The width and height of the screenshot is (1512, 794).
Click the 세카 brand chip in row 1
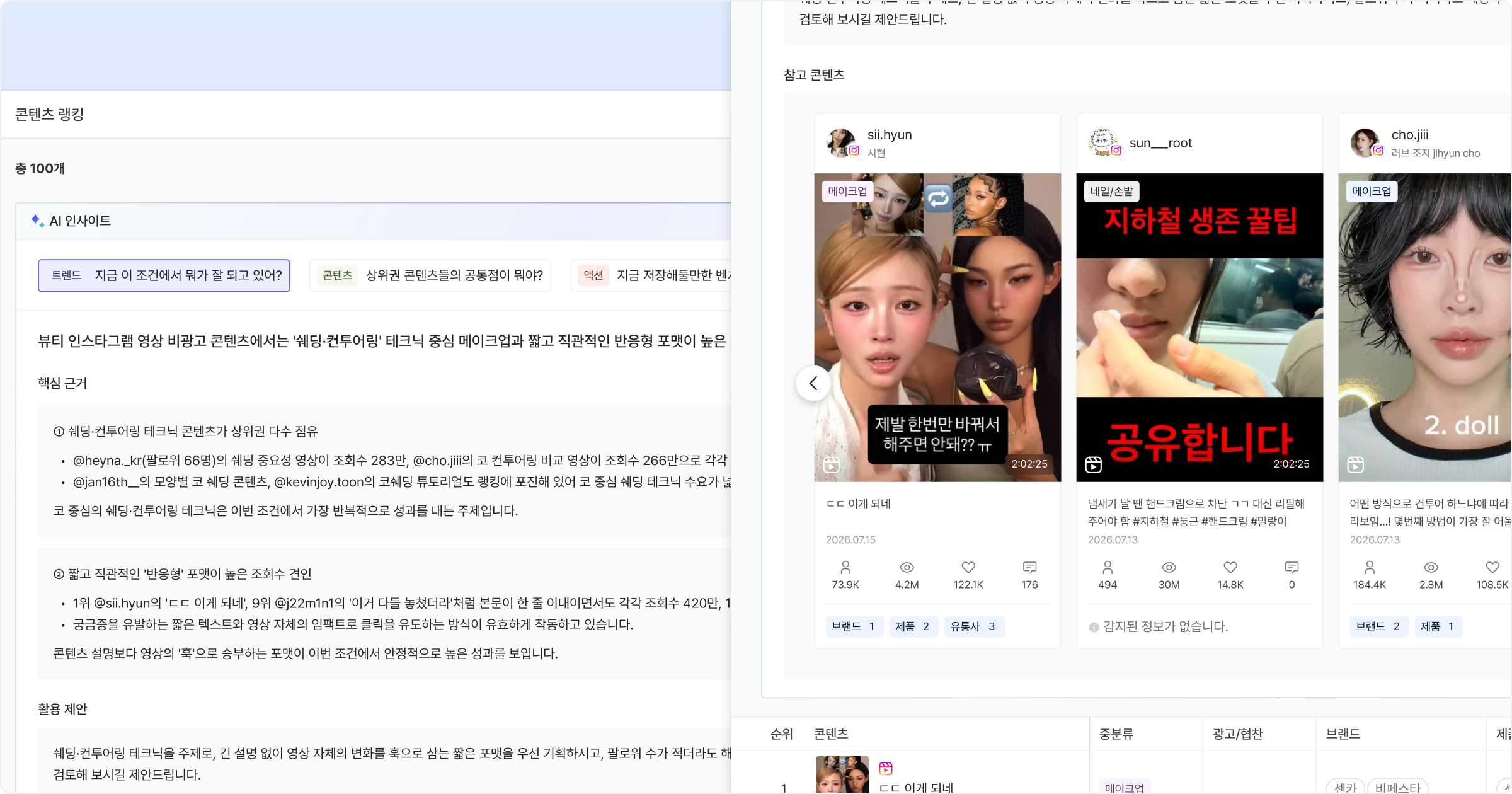click(x=1346, y=787)
